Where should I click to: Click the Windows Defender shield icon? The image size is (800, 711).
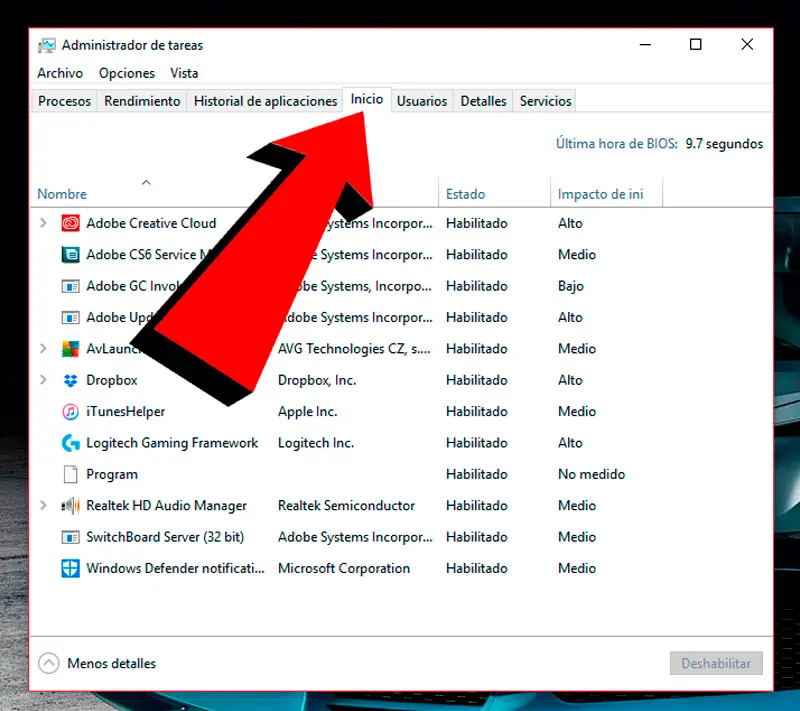(x=70, y=568)
